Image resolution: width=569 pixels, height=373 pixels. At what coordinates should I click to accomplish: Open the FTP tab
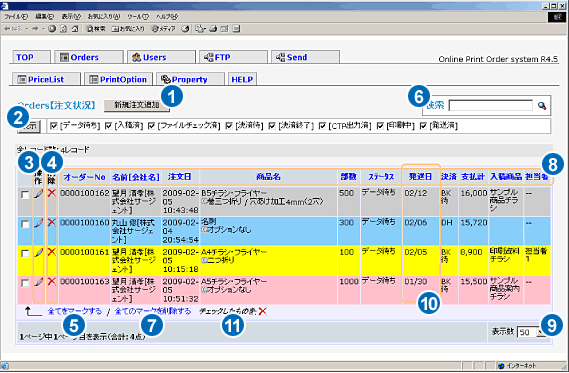[x=233, y=57]
